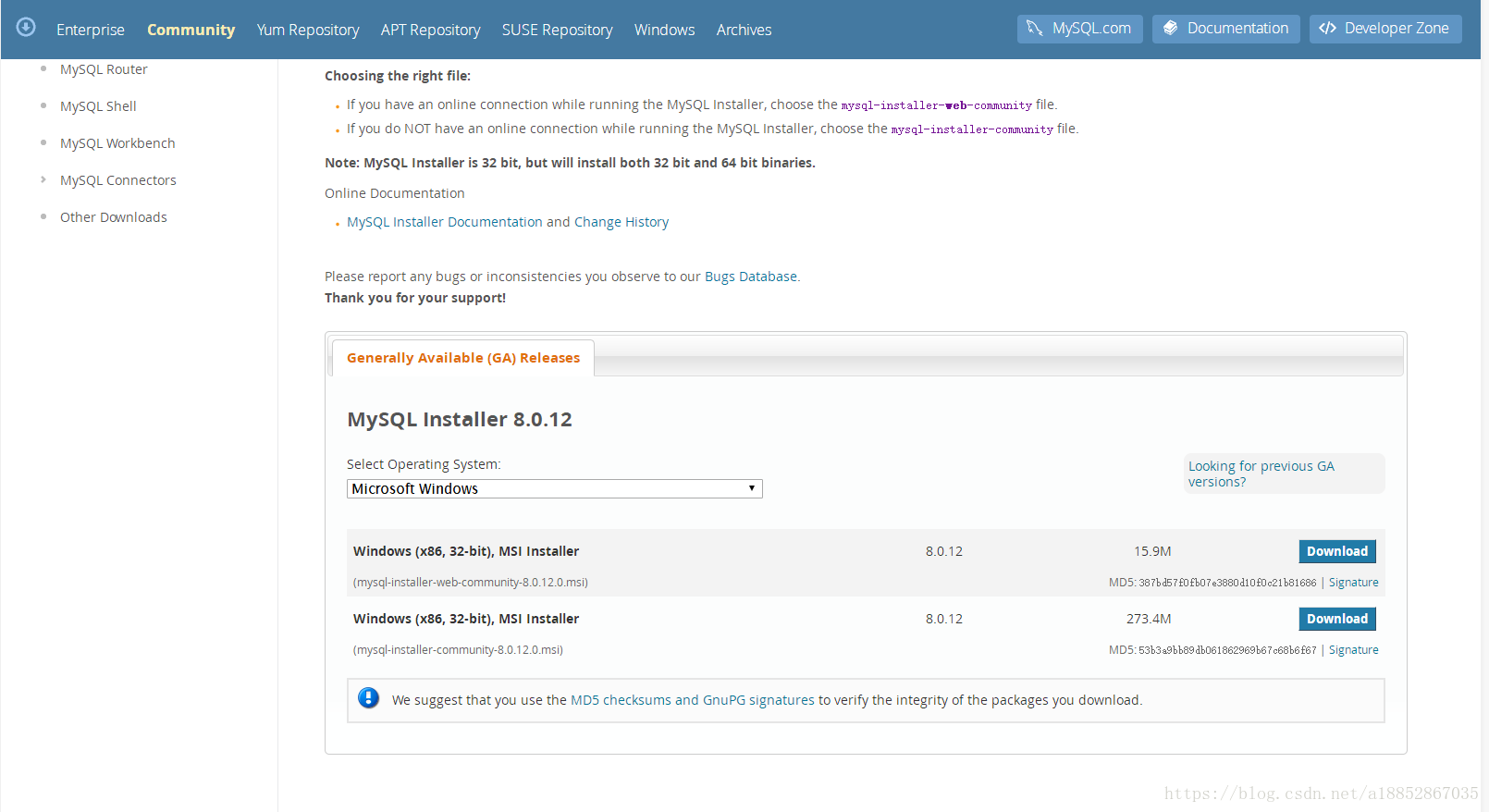The image size is (1489, 812).
Task: Click the 273.4M file size value
Action: [1149, 619]
